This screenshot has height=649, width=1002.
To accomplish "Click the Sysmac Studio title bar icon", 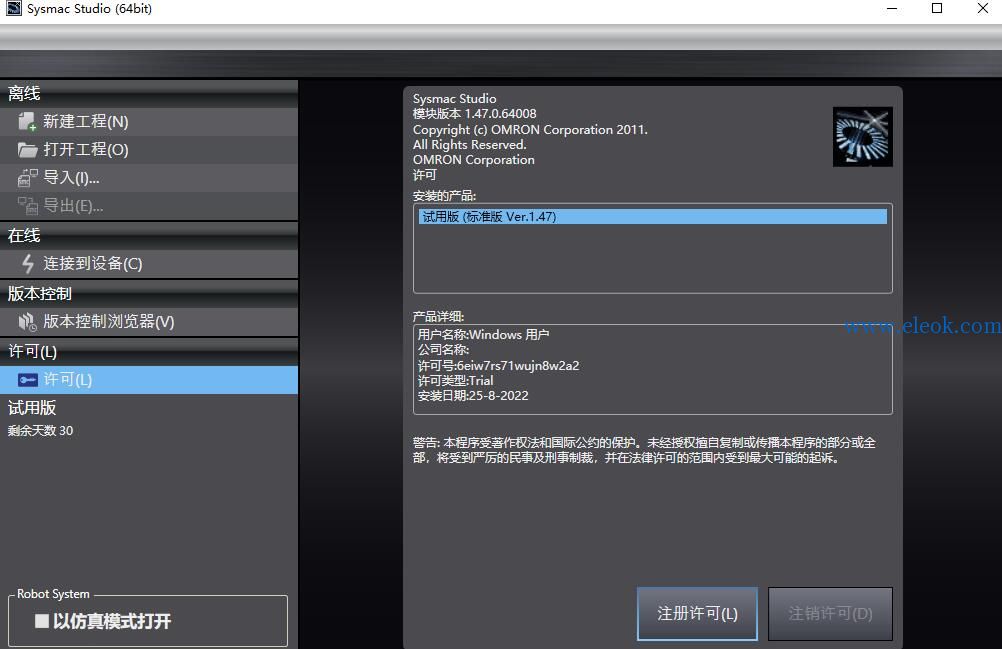I will point(13,8).
